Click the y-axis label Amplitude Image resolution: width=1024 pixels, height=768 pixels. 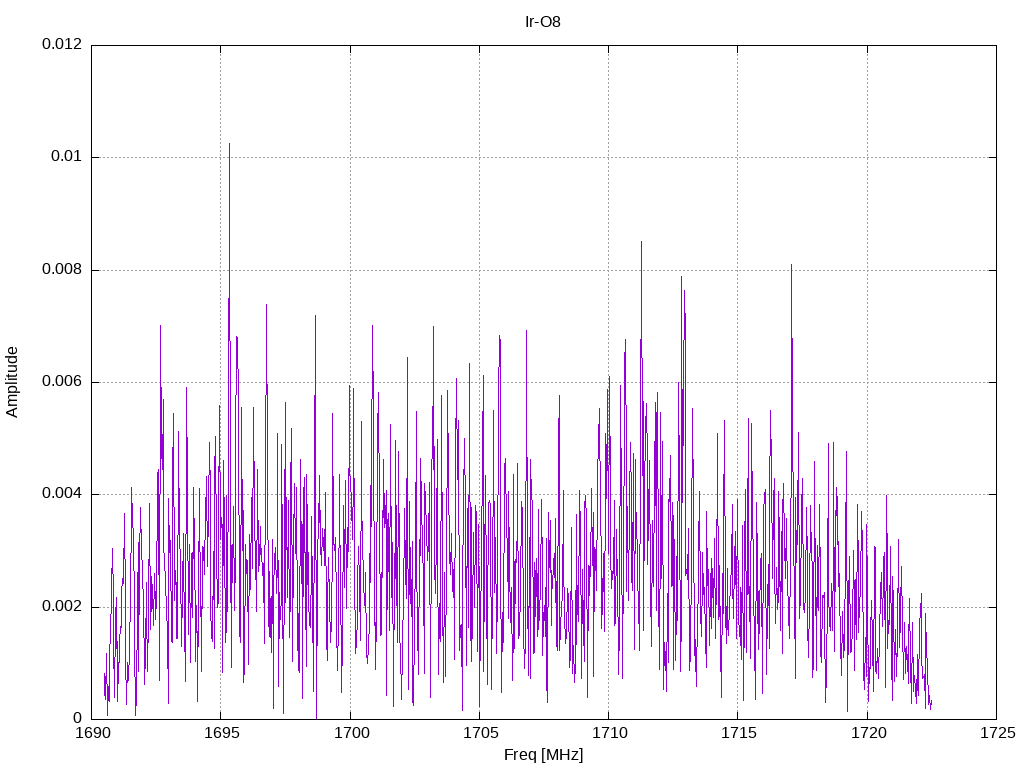pos(12,382)
